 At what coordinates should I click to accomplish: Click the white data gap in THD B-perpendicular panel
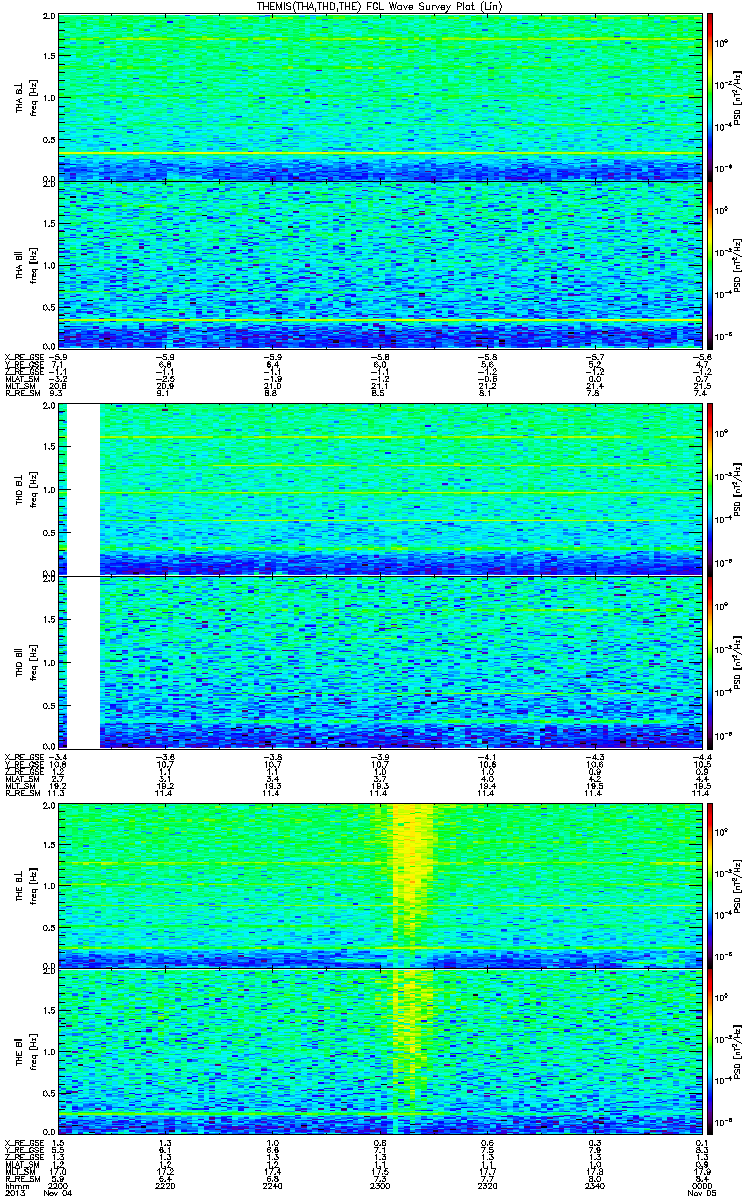83,490
